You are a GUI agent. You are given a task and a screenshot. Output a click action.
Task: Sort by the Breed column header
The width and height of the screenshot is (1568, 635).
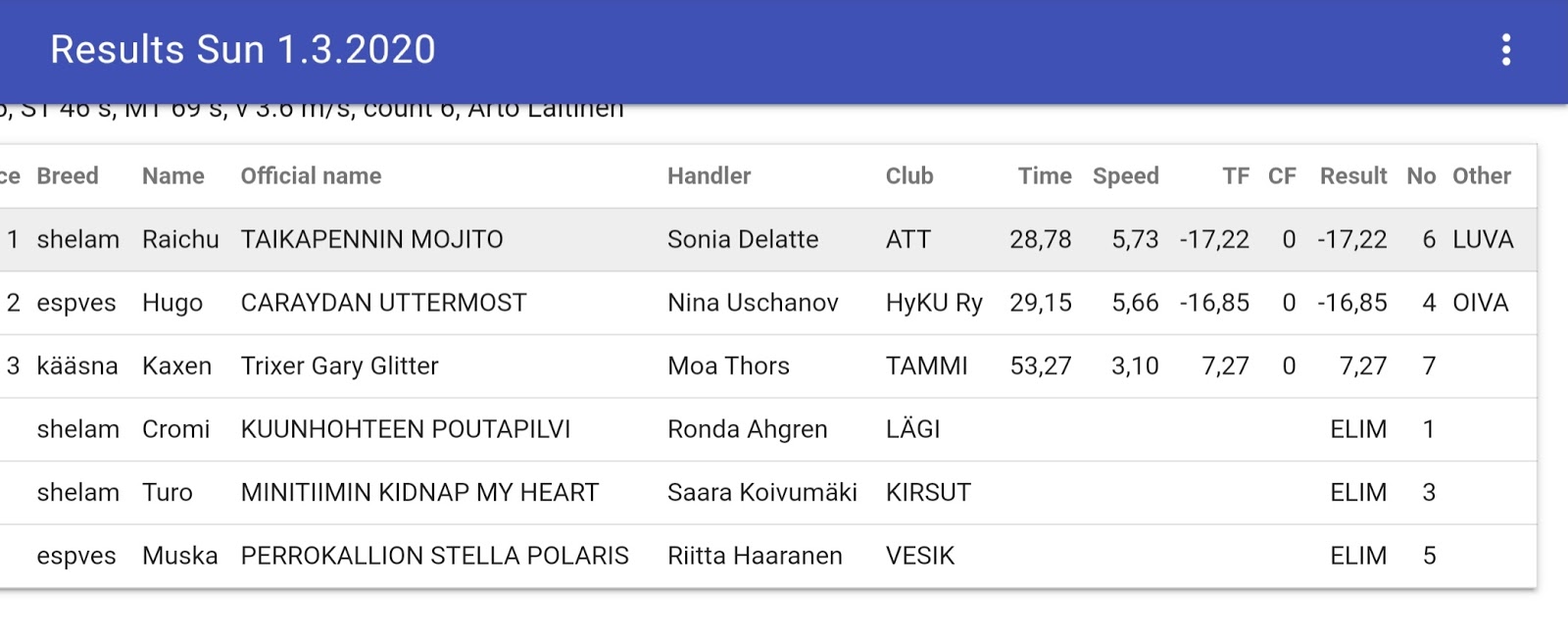click(68, 176)
